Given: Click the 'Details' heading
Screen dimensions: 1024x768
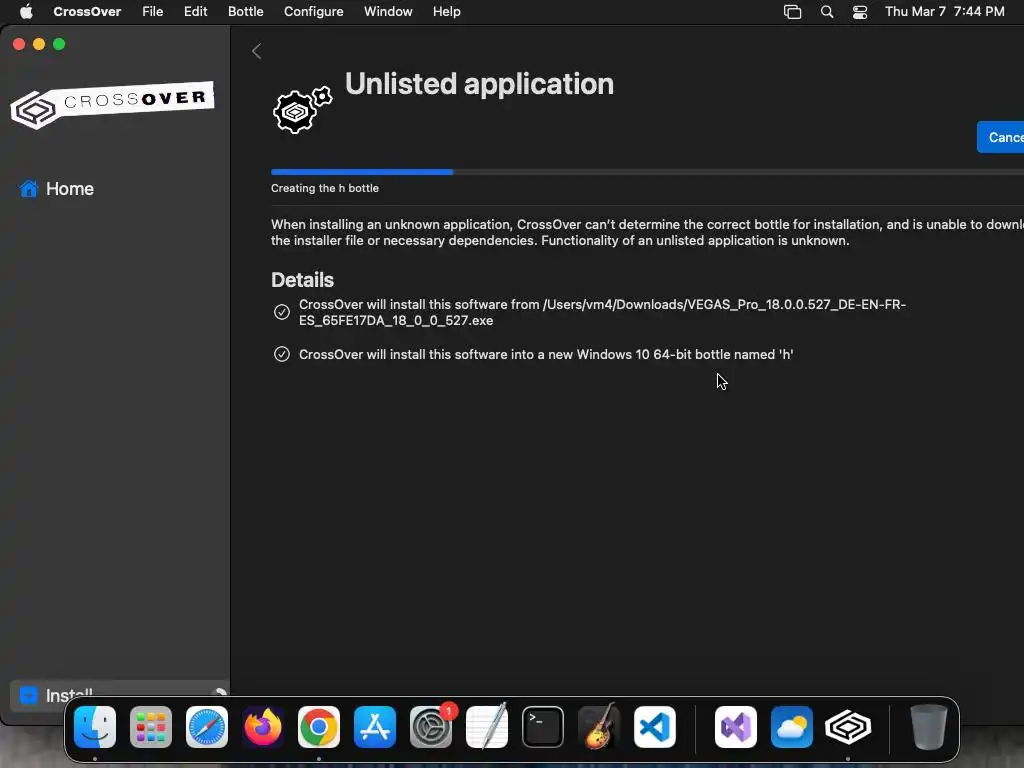Looking at the screenshot, I should pos(302,280).
